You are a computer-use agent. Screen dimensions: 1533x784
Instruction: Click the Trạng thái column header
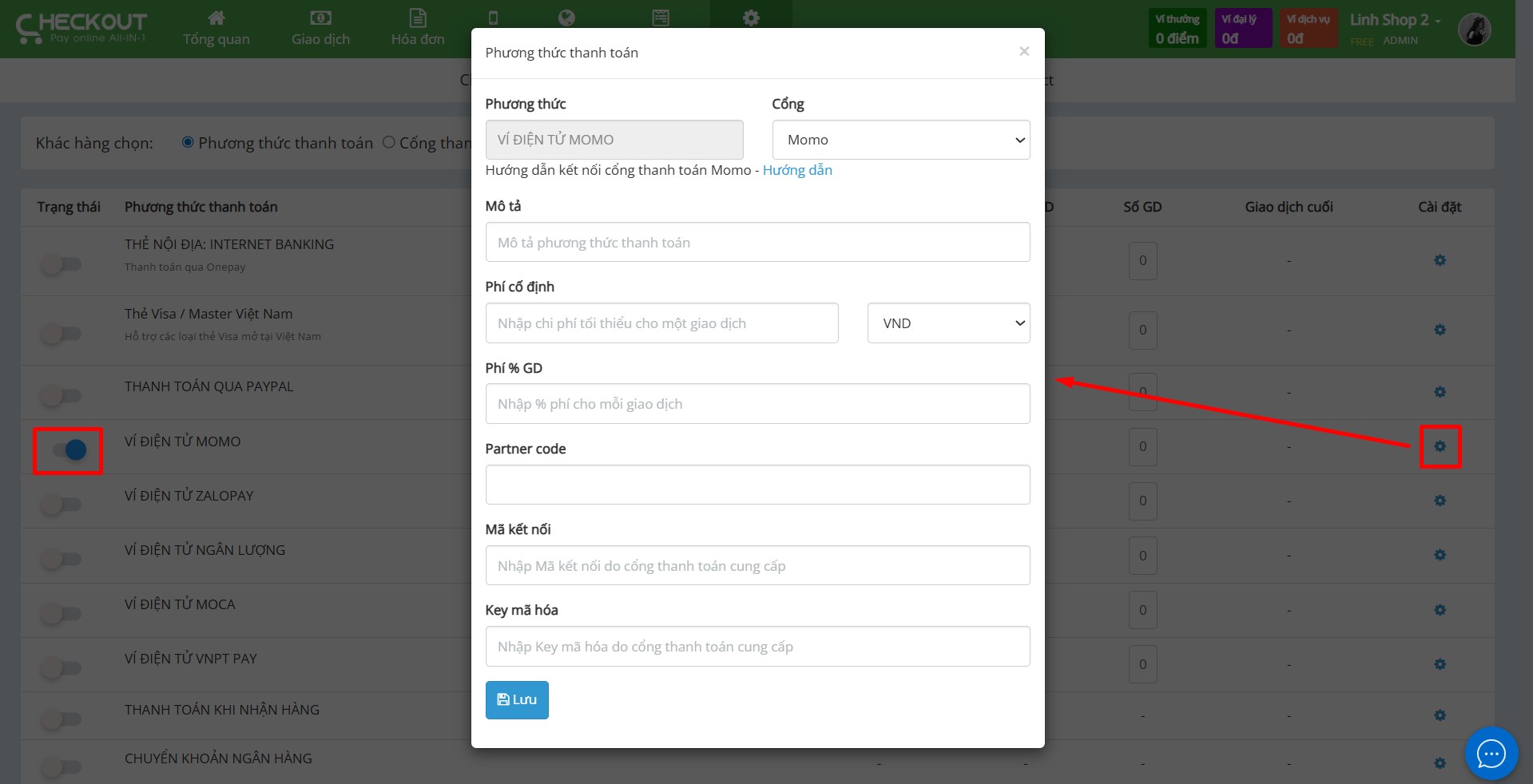[69, 207]
